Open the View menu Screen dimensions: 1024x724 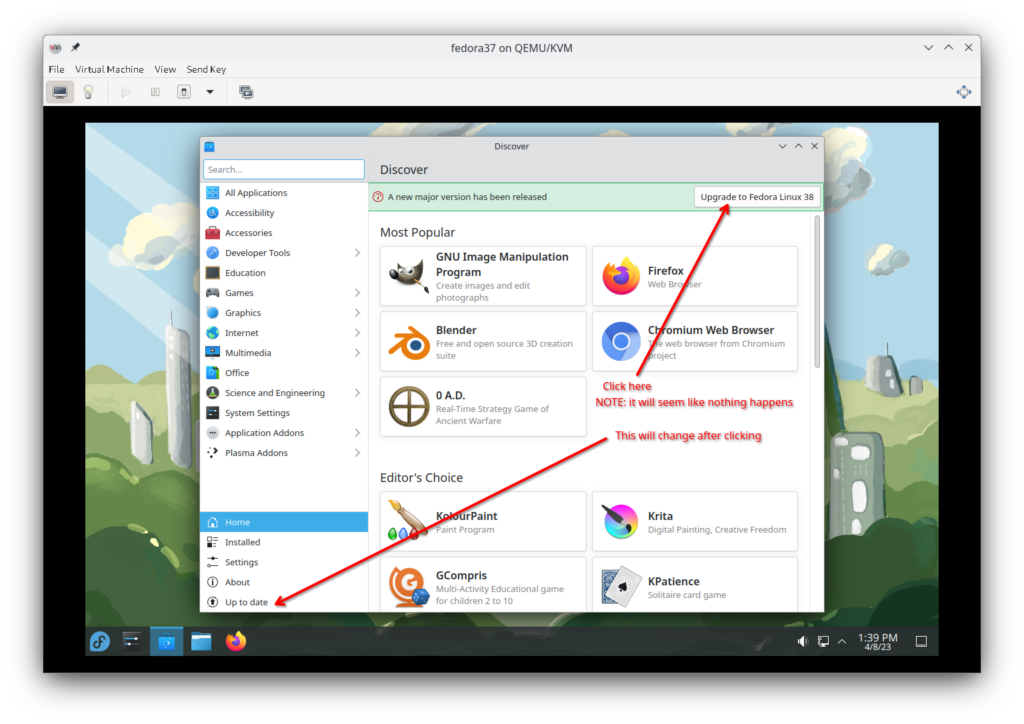(x=165, y=69)
